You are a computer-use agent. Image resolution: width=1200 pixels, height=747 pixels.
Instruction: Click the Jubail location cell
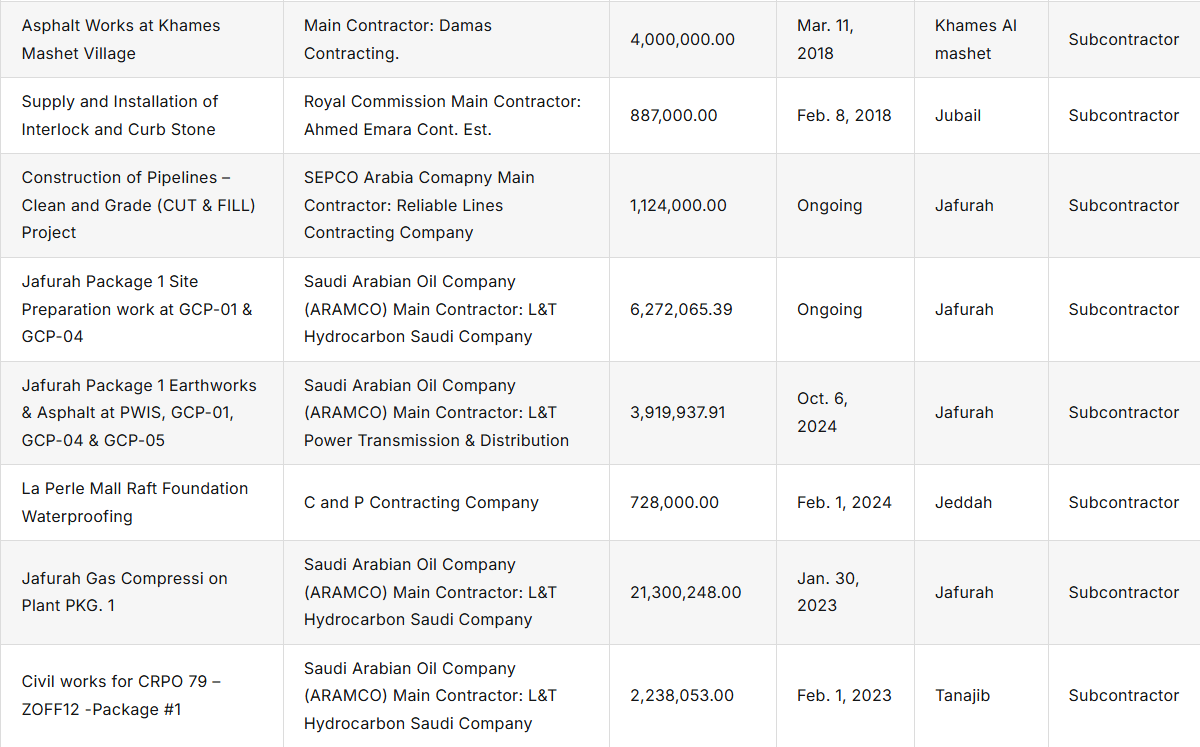point(958,116)
